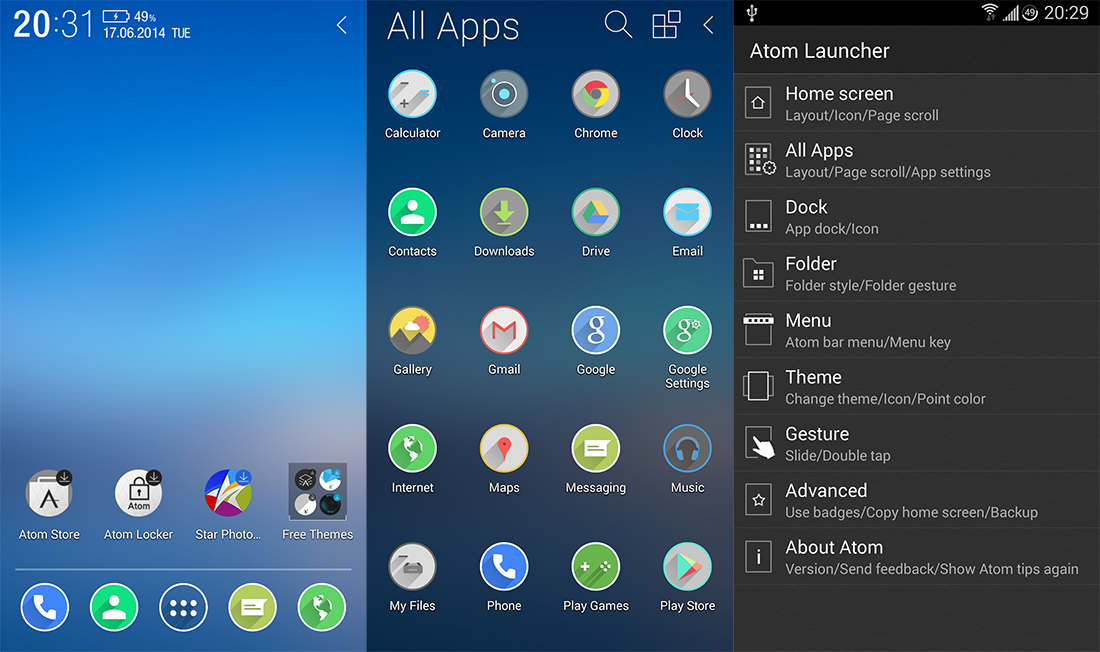Viewport: 1100px width, 652px height.
Task: Open the Atom Locker shortcut
Action: [138, 494]
